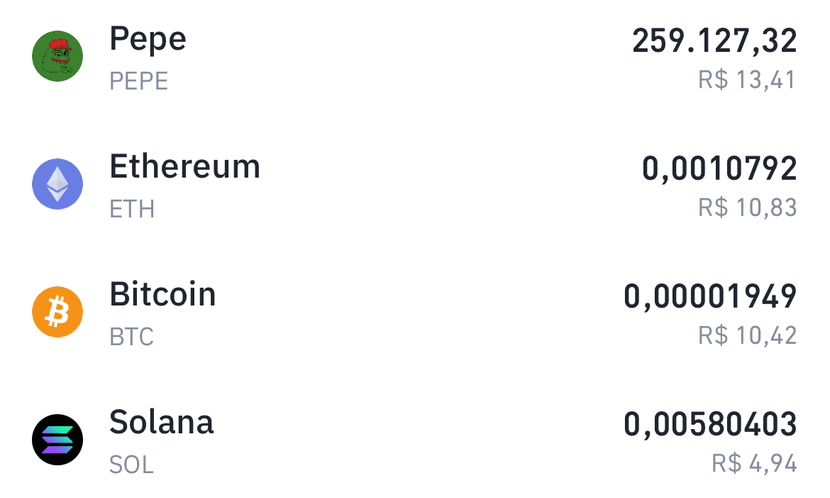Viewport: 830px width, 498px height.
Task: Select the BTC ticker label
Action: (x=131, y=337)
